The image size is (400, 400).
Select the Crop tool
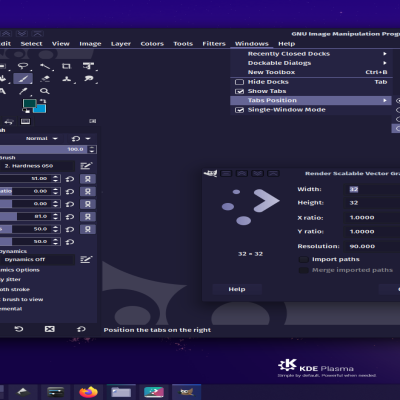pyautogui.click(x=66, y=66)
